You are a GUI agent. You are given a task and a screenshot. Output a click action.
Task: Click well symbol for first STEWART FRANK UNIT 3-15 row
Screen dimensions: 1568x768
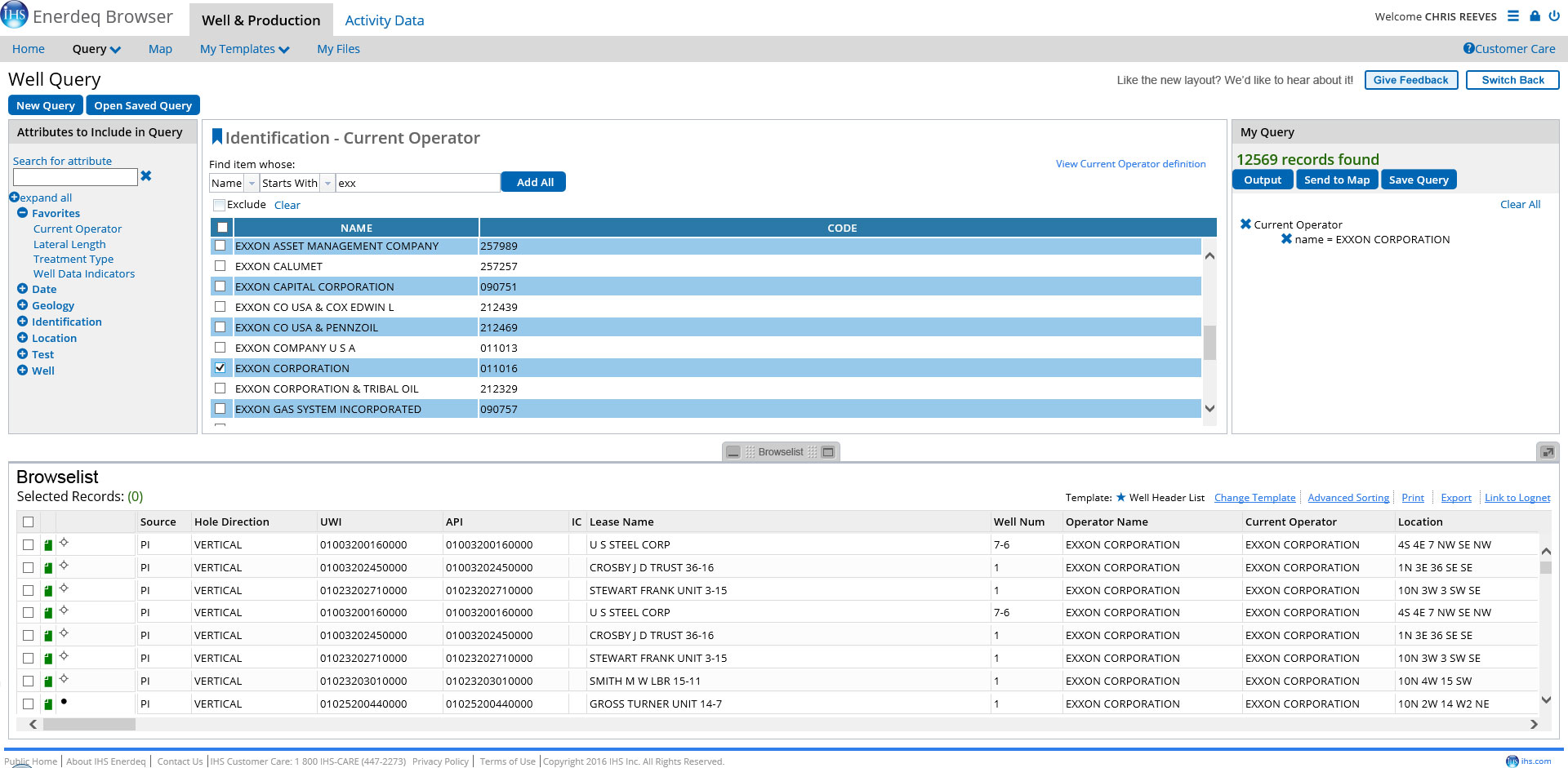tap(64, 588)
